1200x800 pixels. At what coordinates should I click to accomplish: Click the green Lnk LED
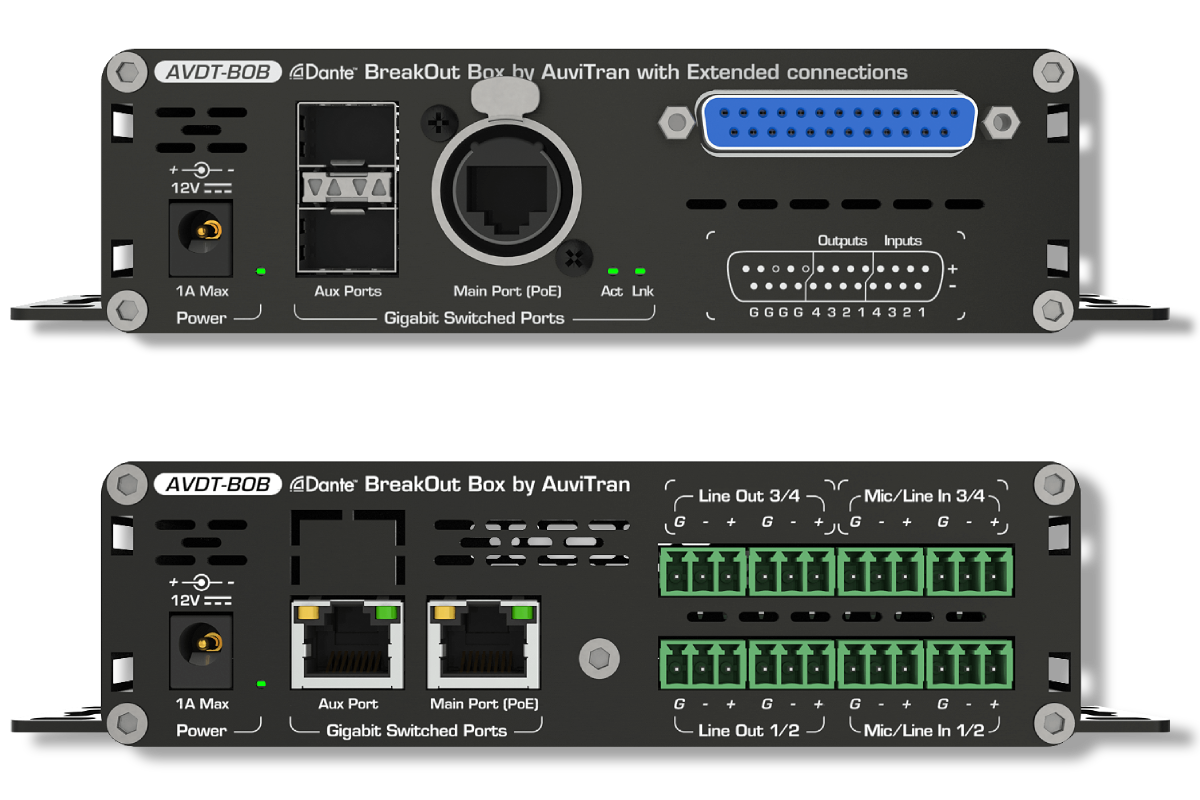640,271
